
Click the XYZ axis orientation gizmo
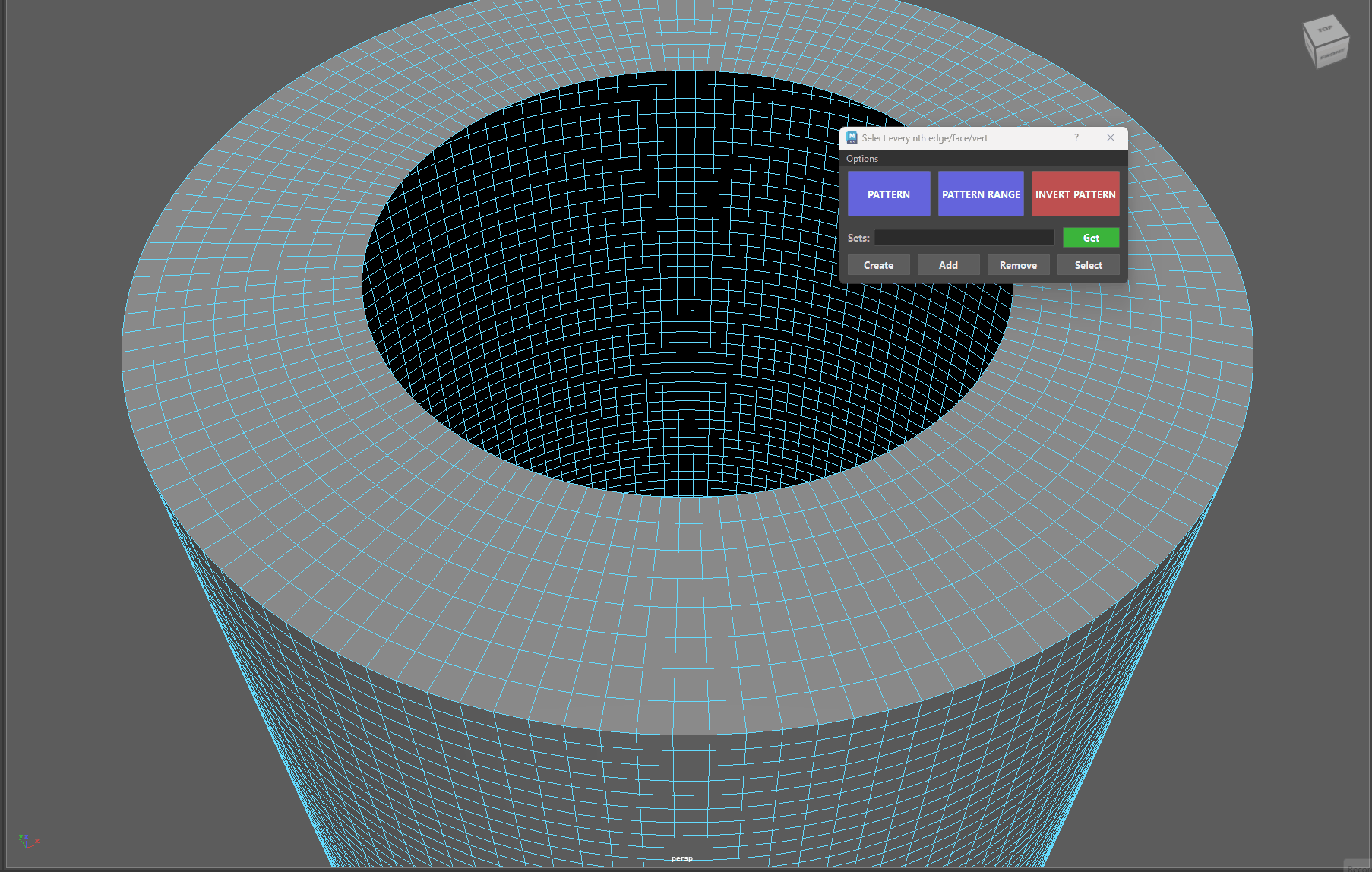click(27, 841)
